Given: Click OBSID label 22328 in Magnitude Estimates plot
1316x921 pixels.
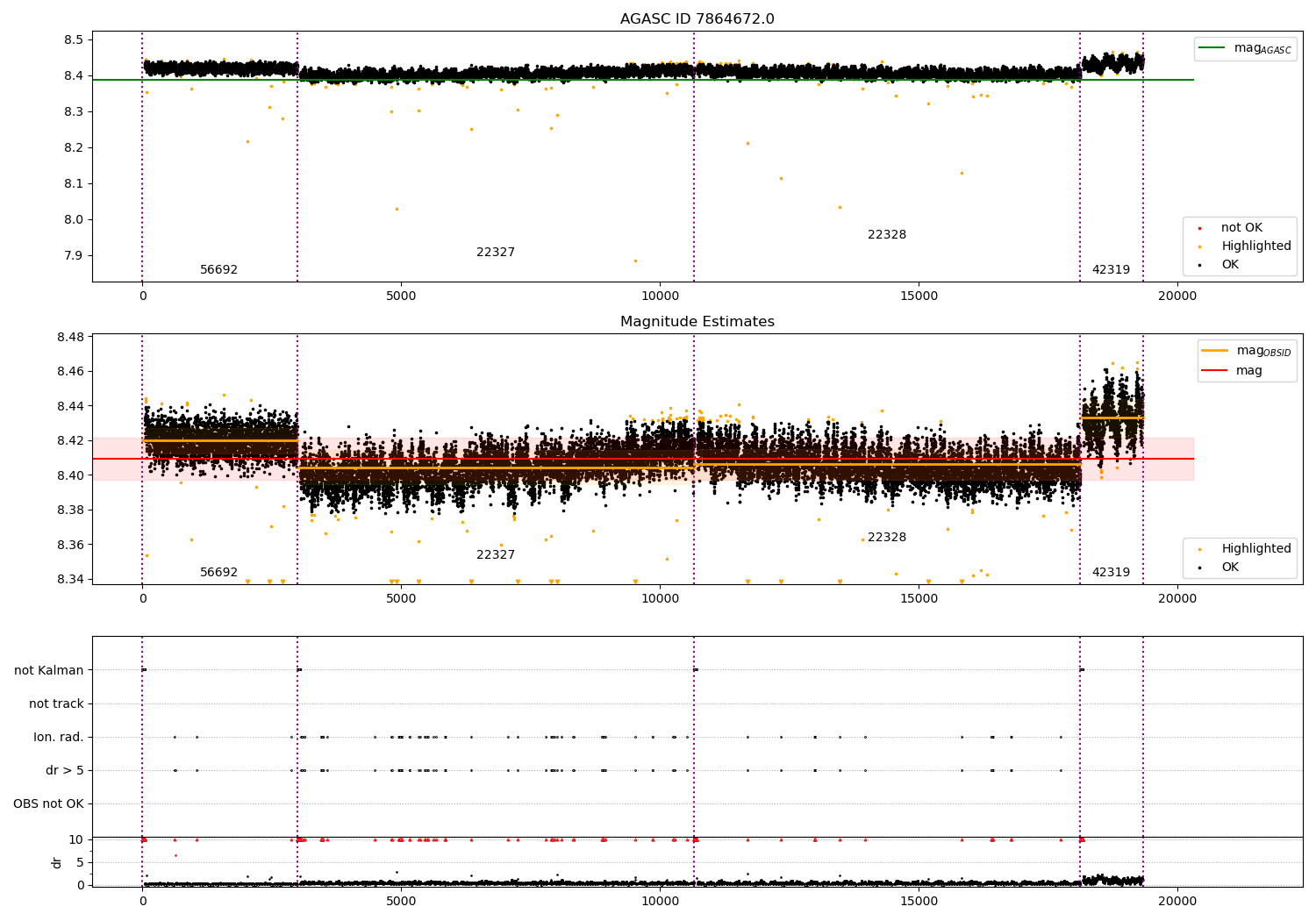Looking at the screenshot, I should [x=887, y=538].
